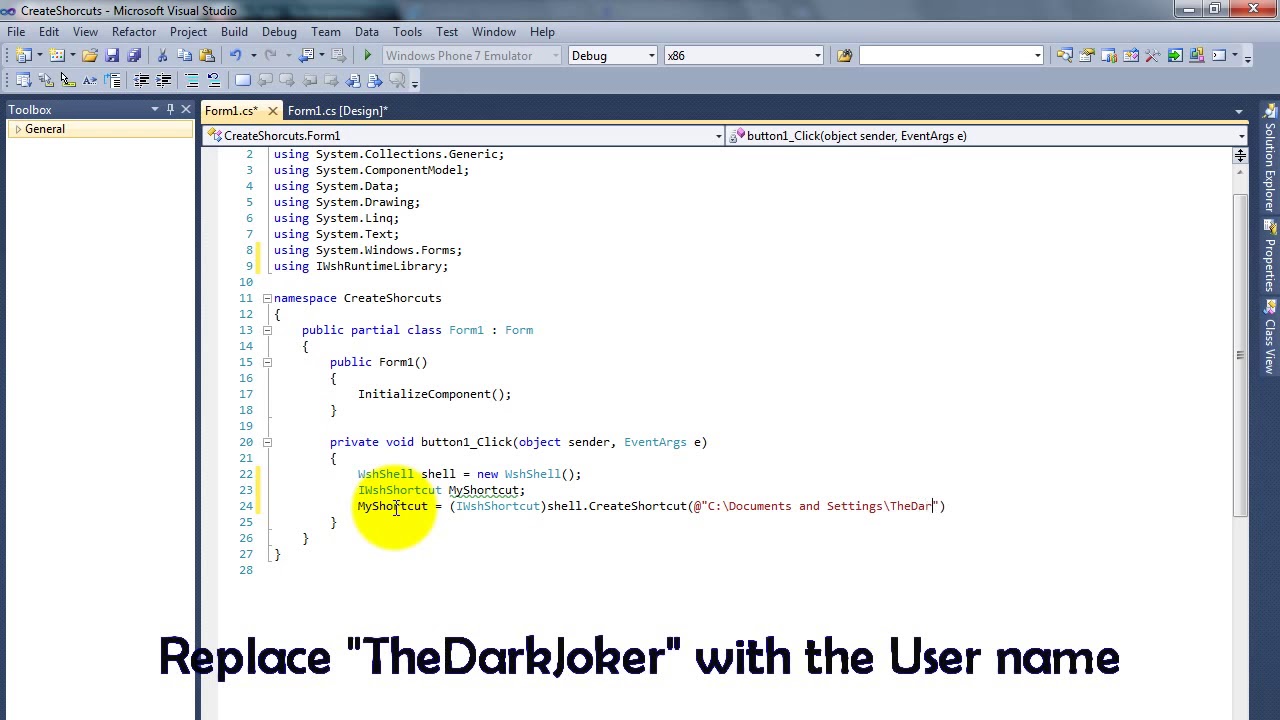
Task: Click the Copy toolbar icon
Action: 184,56
